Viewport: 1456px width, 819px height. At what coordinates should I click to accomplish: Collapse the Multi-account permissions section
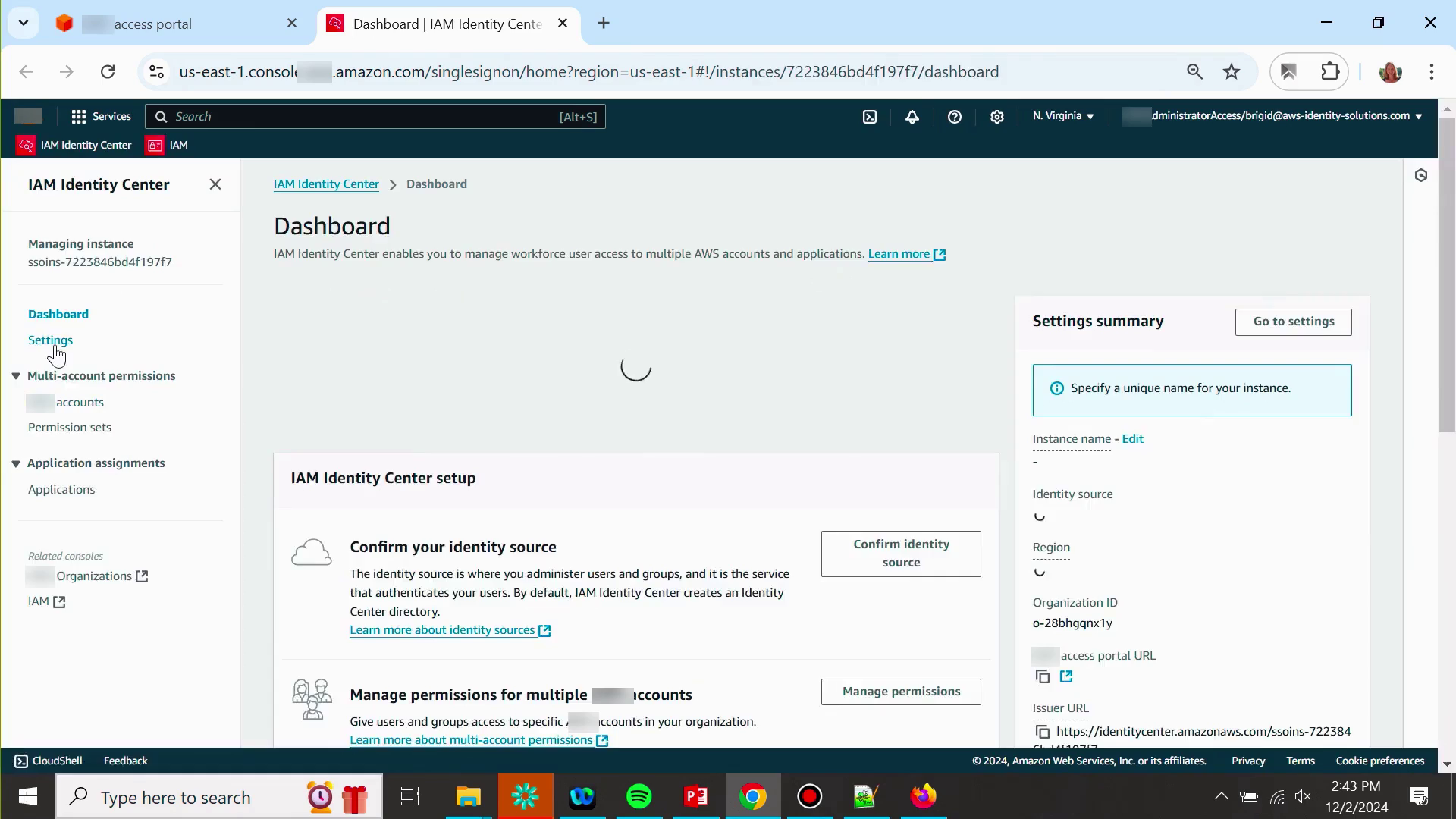[16, 376]
